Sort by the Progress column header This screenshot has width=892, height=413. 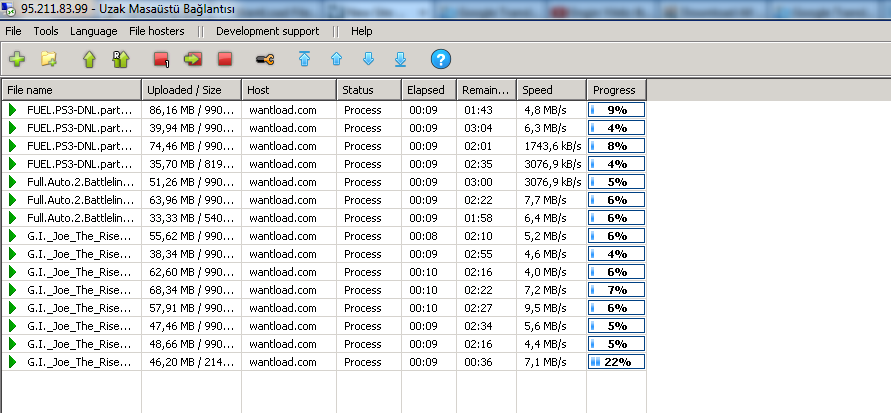tap(617, 90)
